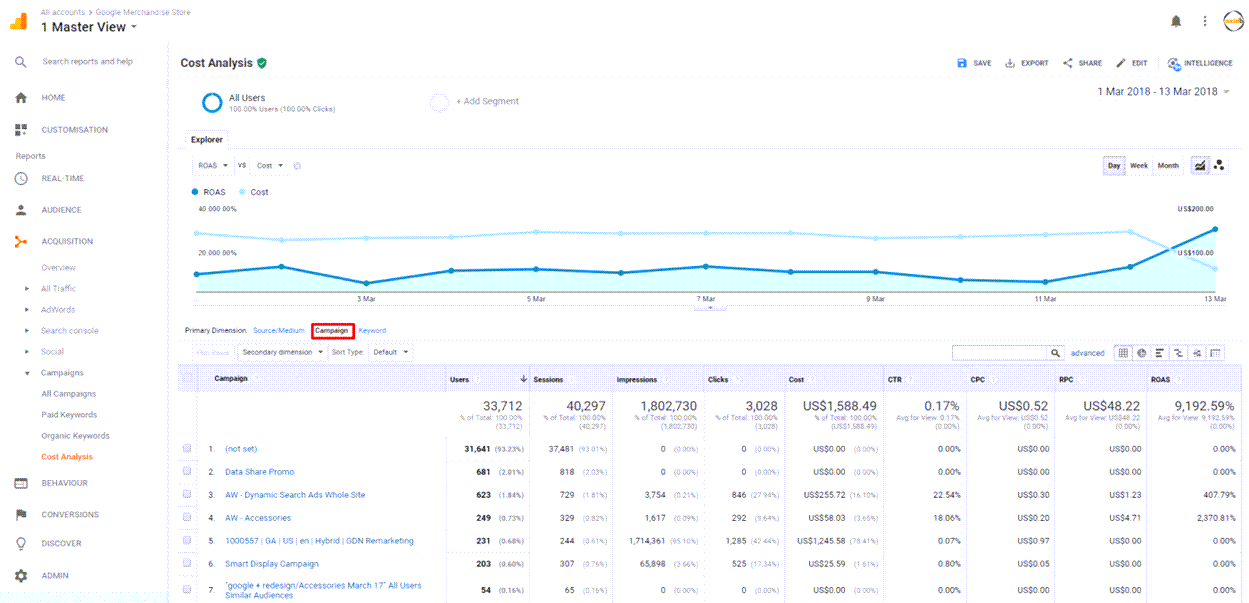The width and height of the screenshot is (1249, 603).
Task: Open the ROAS metric selector dropdown
Action: click(213, 166)
